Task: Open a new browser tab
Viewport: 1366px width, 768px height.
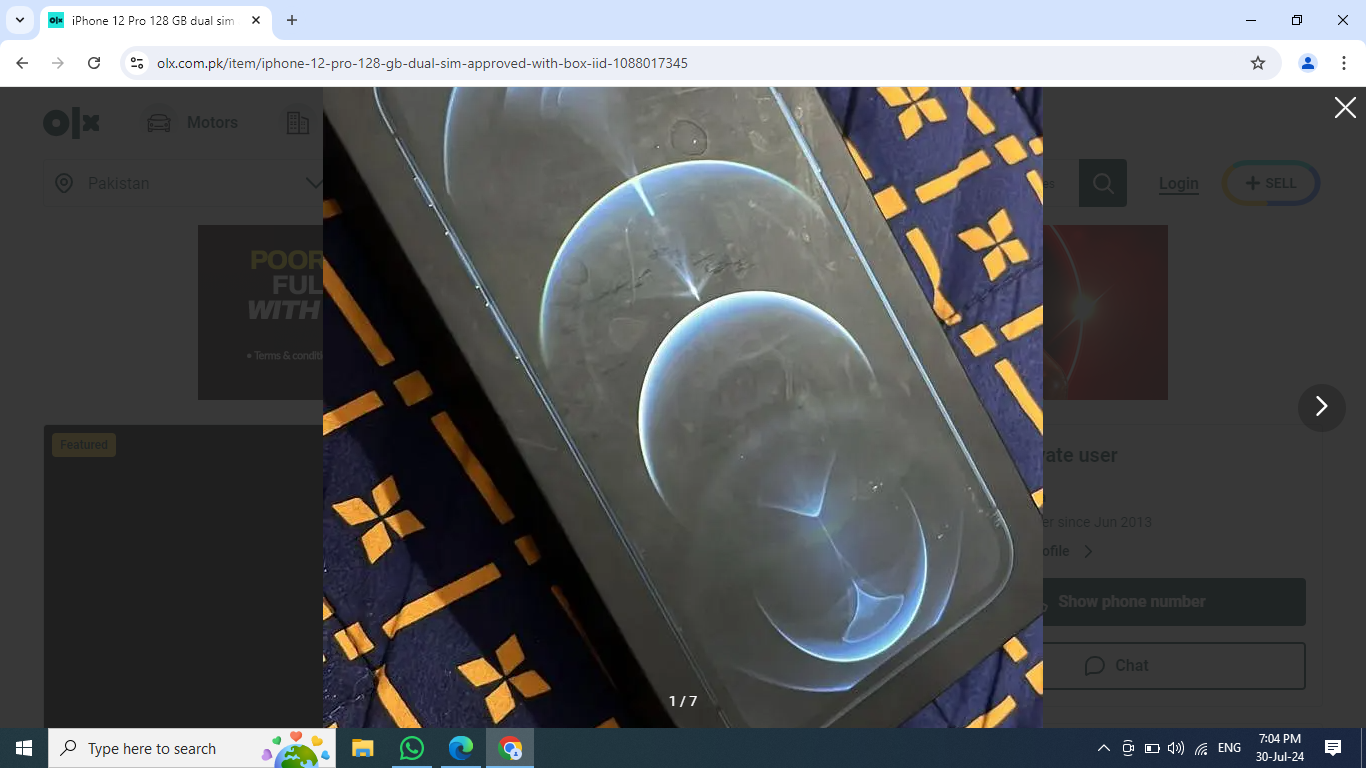Action: pyautogui.click(x=292, y=20)
